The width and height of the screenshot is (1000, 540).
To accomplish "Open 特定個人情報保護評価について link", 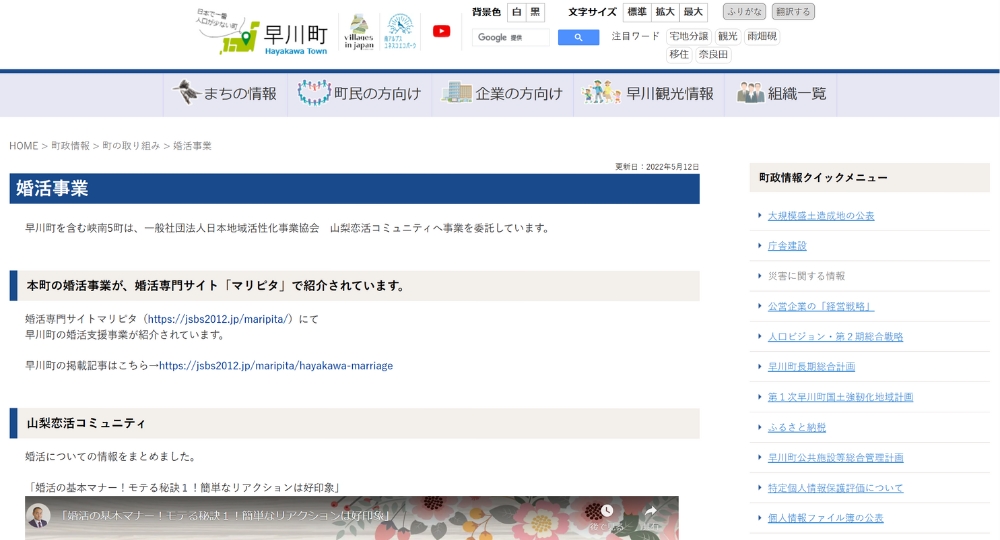I will coord(835,488).
